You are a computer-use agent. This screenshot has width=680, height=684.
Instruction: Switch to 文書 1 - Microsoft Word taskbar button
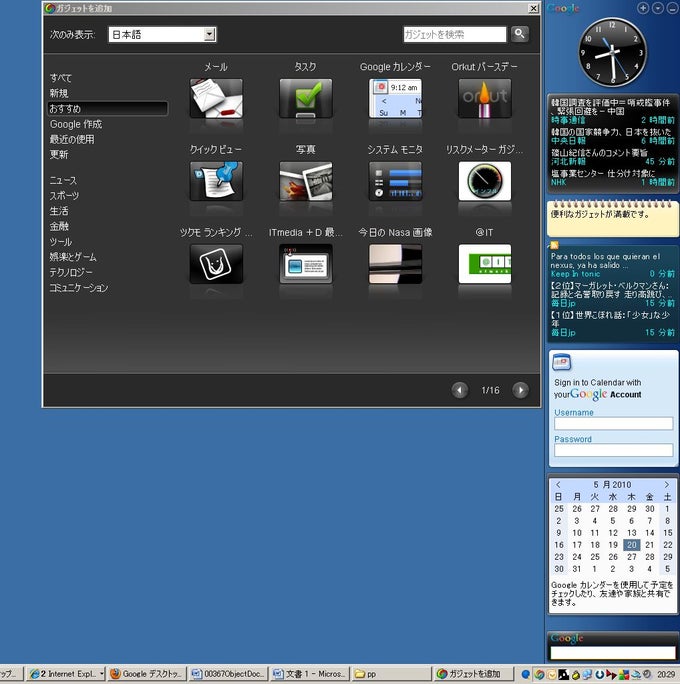[x=310, y=674]
